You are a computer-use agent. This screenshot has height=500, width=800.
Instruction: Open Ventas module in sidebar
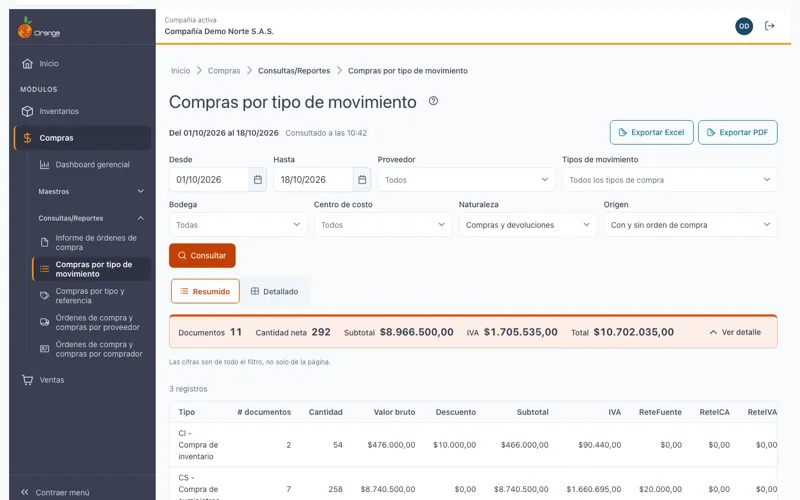tap(82, 380)
